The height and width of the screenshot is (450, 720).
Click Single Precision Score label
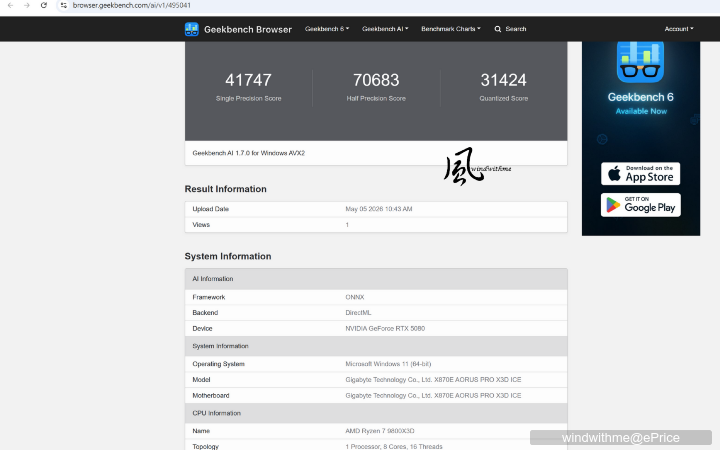[248, 98]
